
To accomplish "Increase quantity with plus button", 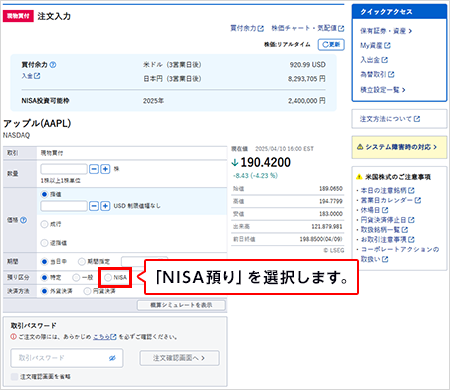I will click(105, 169).
